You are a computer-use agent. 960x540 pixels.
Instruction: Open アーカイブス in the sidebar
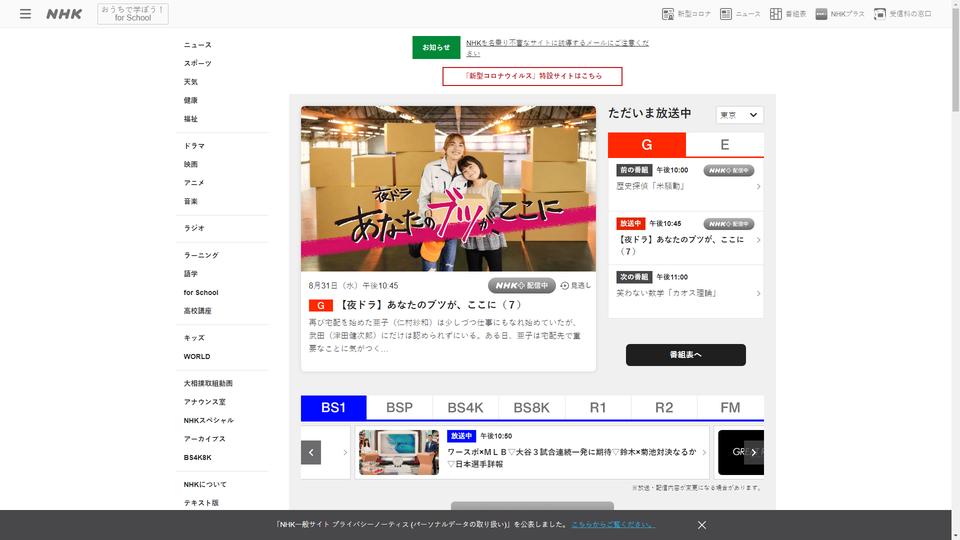pos(204,438)
